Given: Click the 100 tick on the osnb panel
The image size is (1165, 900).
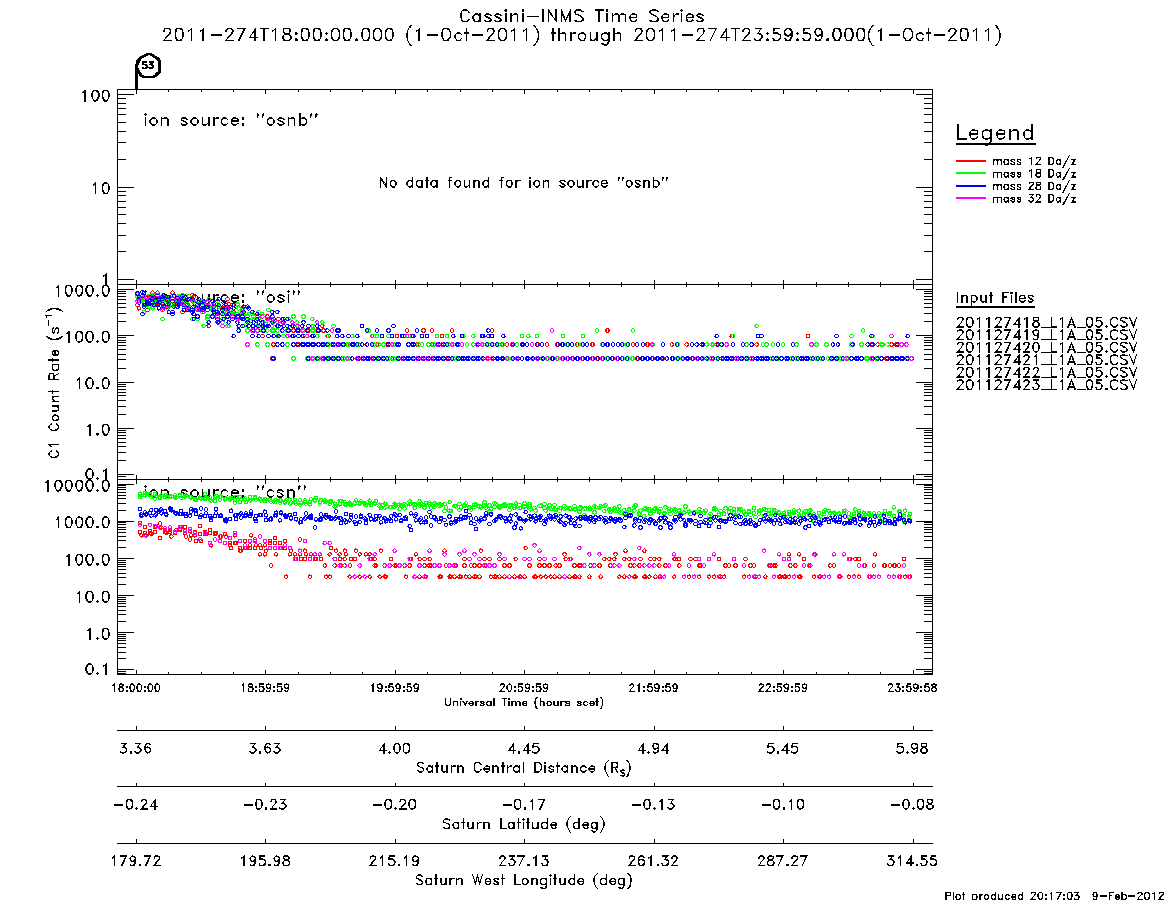Looking at the screenshot, I should click(95, 96).
